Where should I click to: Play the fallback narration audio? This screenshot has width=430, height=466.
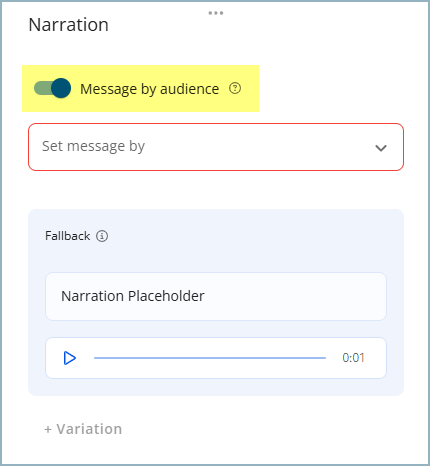(x=70, y=358)
